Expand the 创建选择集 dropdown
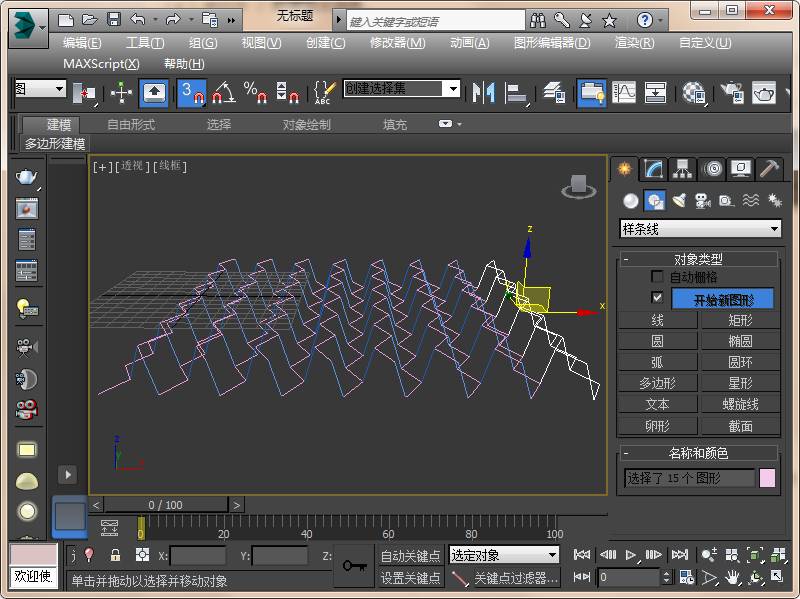800x599 pixels. [452, 89]
